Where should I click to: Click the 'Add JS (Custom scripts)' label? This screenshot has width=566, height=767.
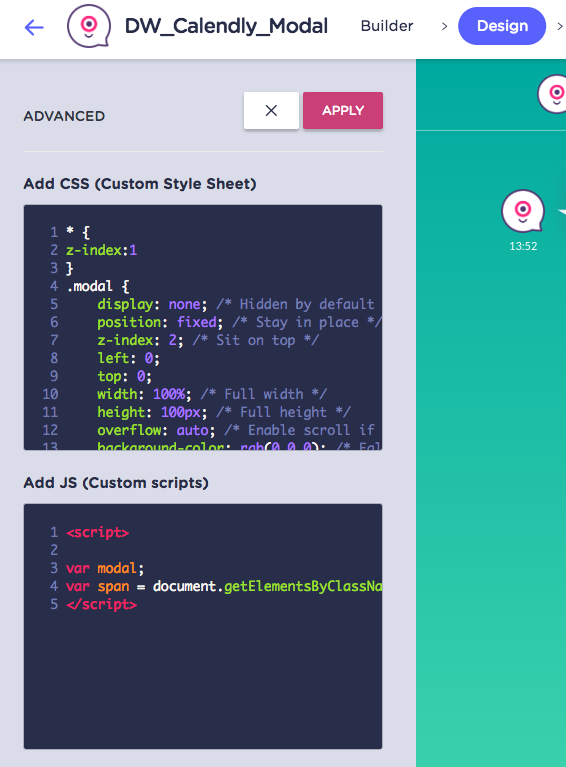116,483
